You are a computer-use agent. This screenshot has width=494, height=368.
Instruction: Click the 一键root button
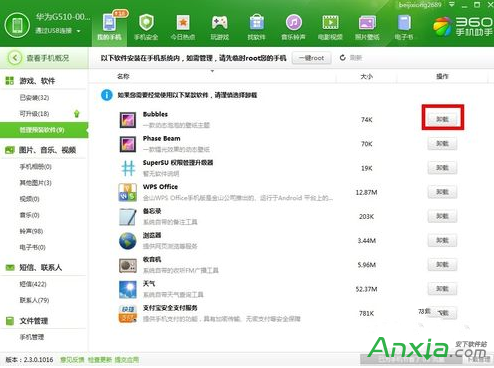coord(311,58)
